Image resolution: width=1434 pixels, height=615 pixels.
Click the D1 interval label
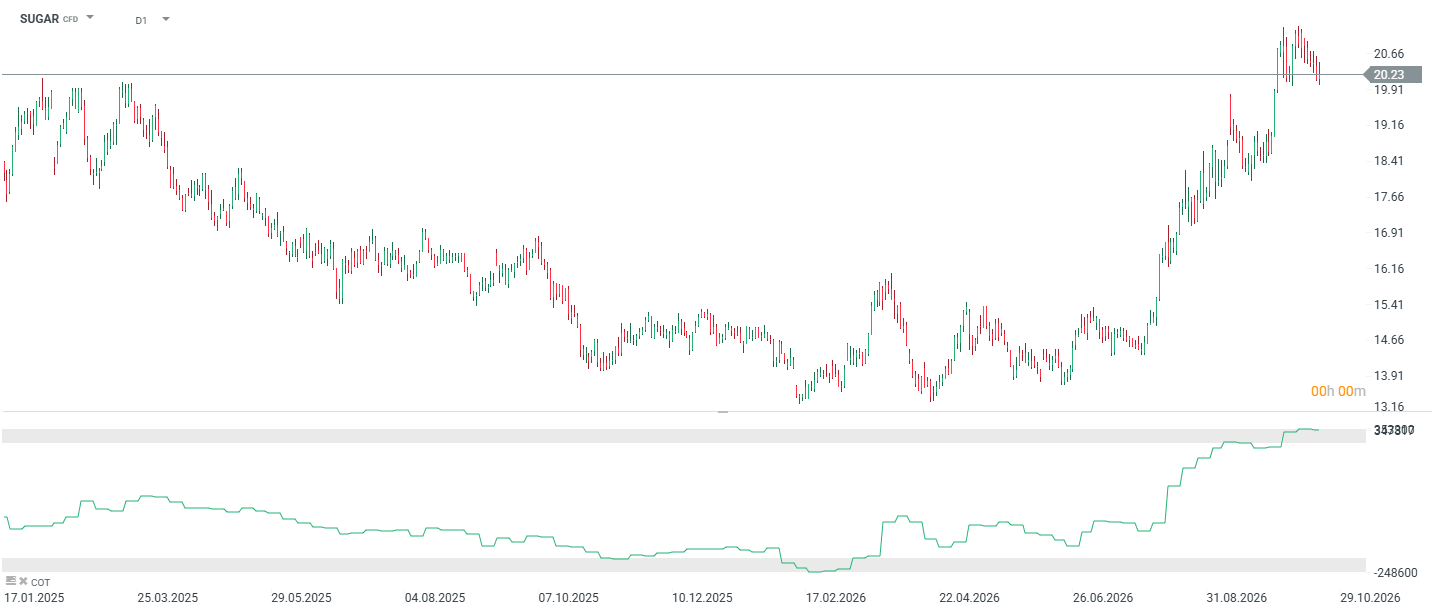coord(142,20)
